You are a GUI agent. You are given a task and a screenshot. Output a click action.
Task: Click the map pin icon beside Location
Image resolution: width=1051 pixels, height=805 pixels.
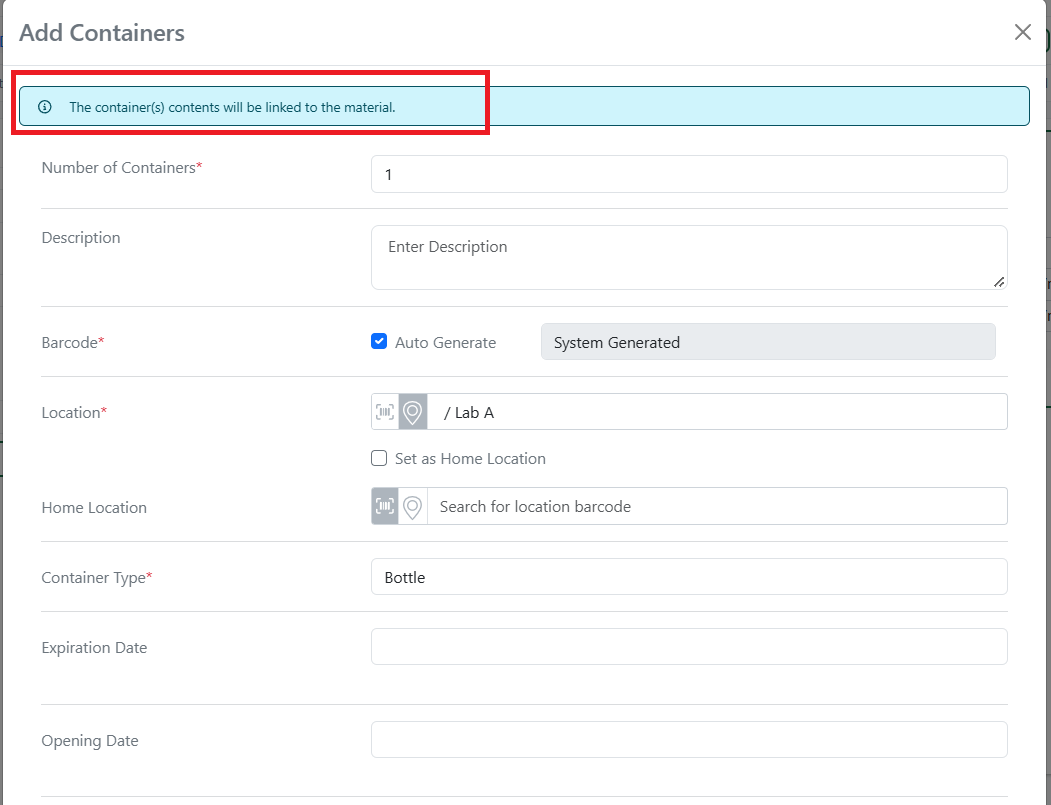pyautogui.click(x=413, y=412)
